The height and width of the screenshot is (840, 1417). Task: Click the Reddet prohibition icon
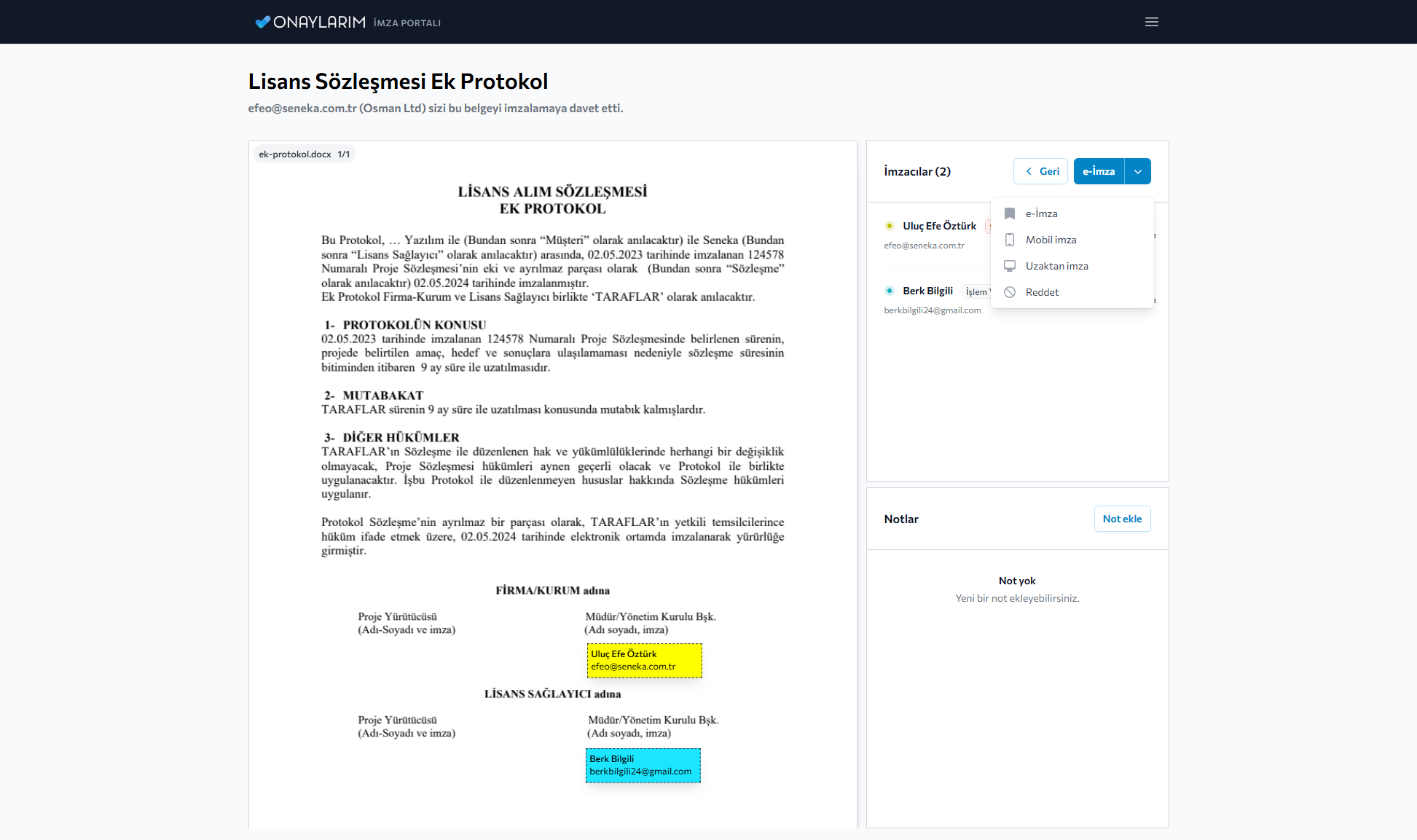click(1010, 291)
